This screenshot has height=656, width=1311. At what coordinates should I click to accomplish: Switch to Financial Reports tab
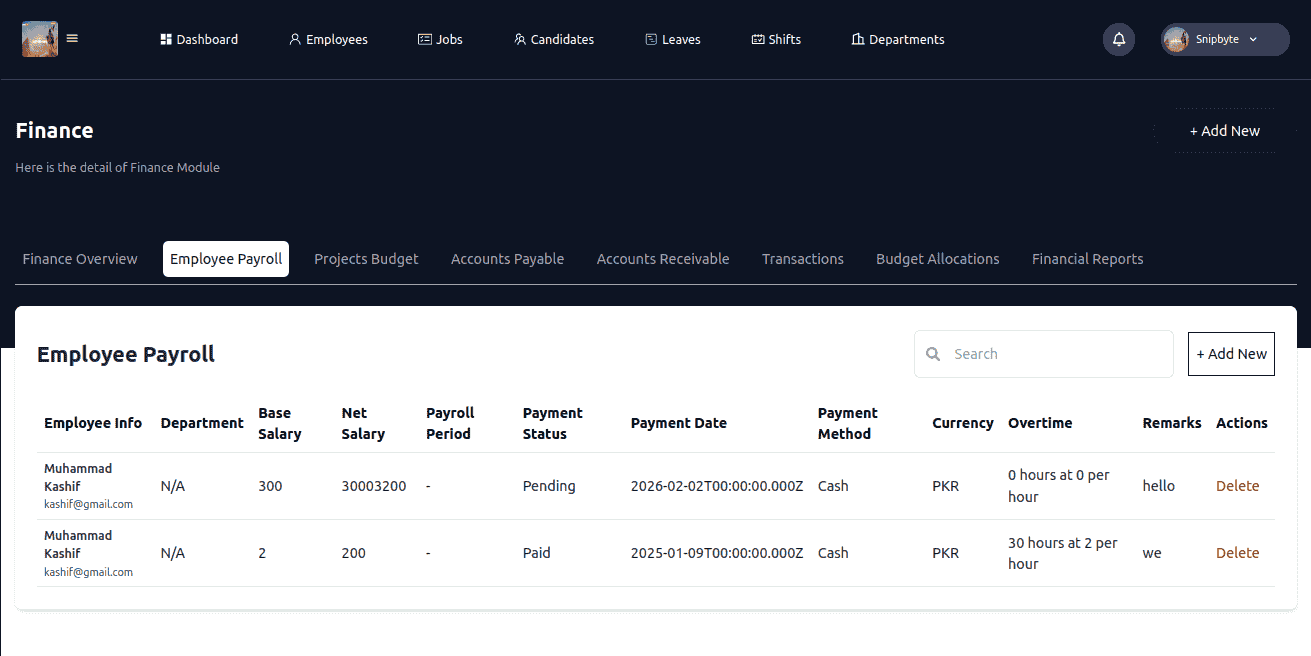1088,259
